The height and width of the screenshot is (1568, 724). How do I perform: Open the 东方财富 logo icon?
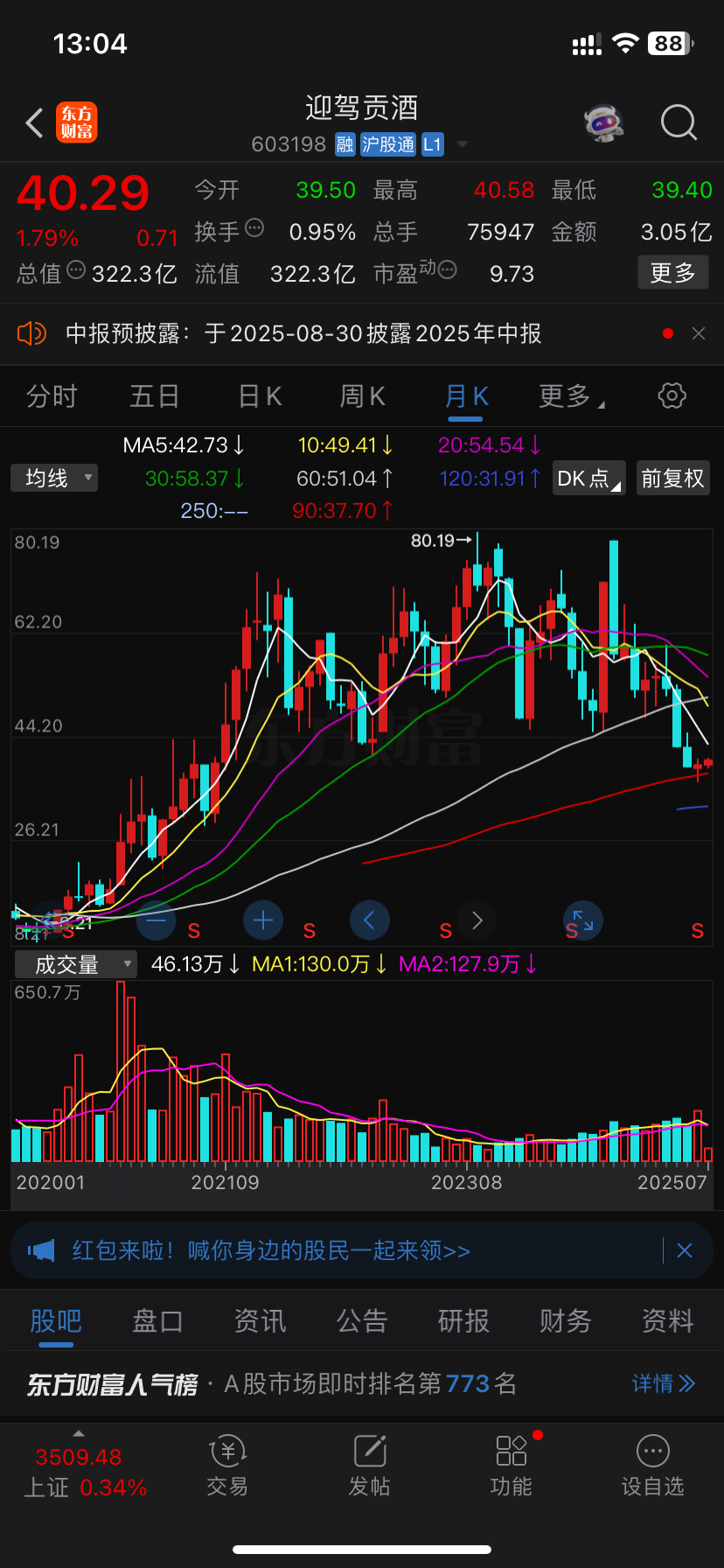coord(77,122)
